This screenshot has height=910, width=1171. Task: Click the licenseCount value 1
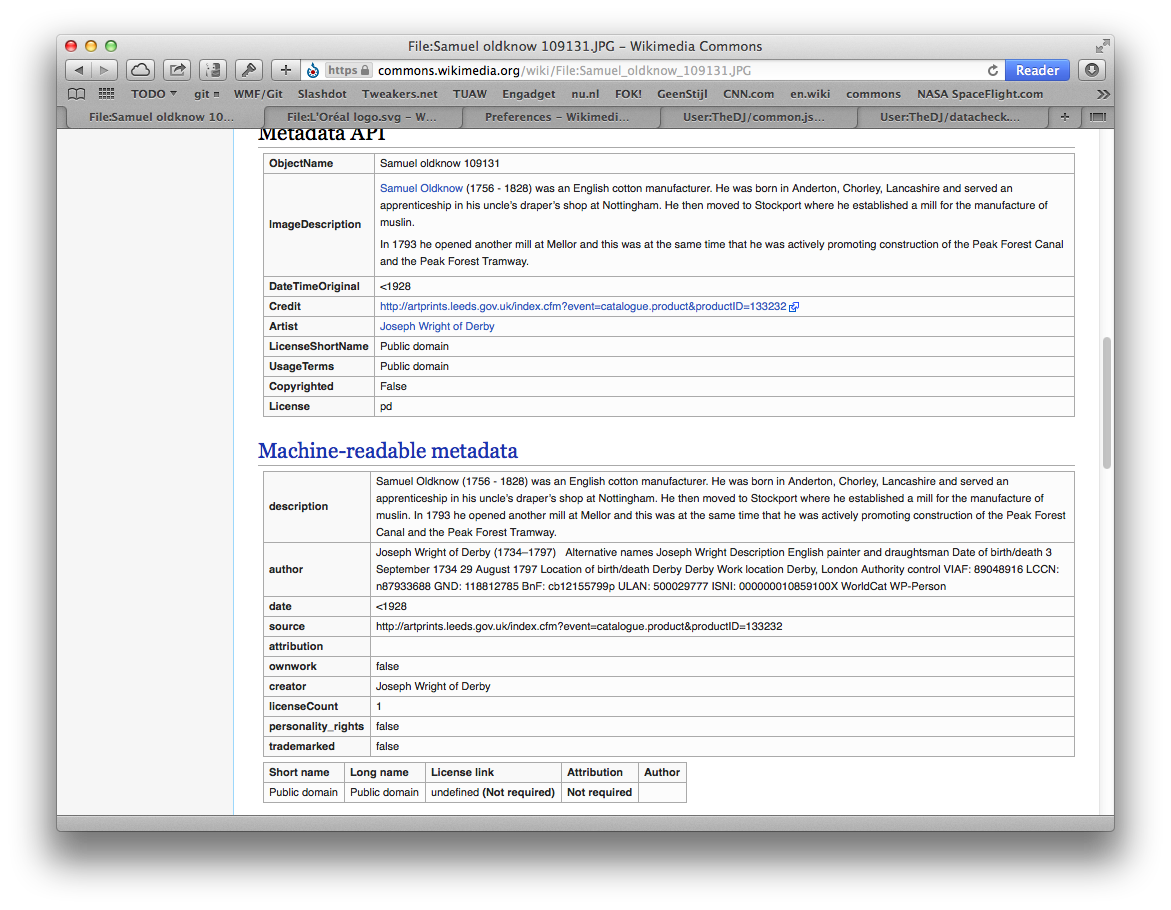pos(379,706)
